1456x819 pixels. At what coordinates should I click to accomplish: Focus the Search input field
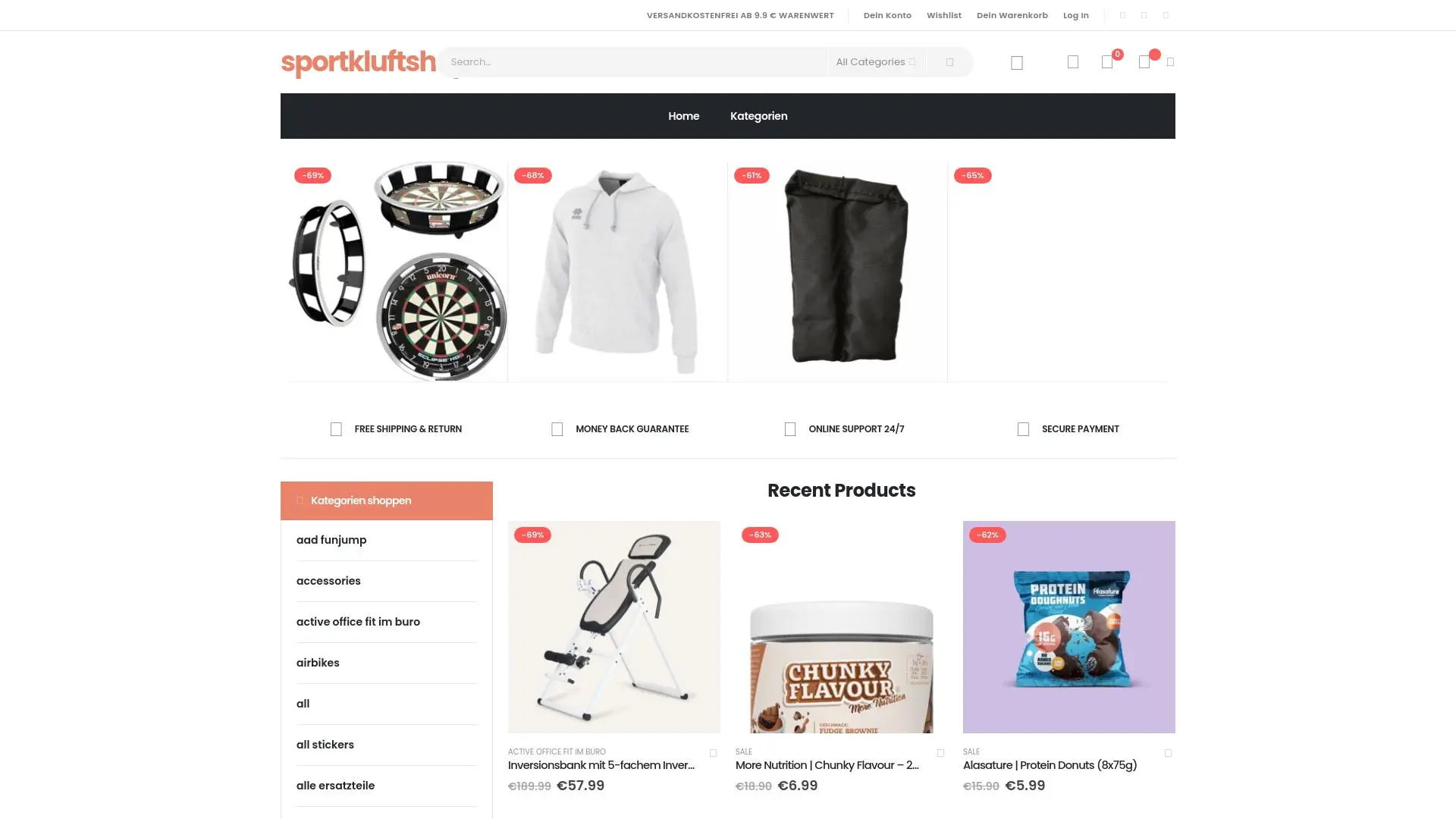click(633, 62)
